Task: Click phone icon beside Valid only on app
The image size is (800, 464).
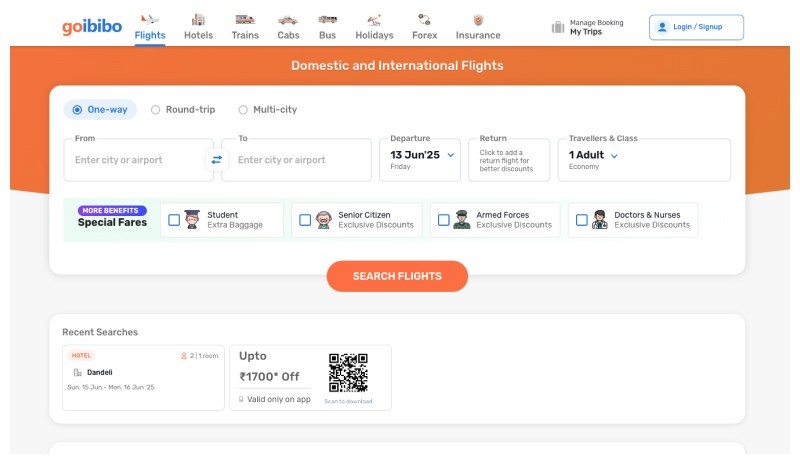Action: pos(241,399)
